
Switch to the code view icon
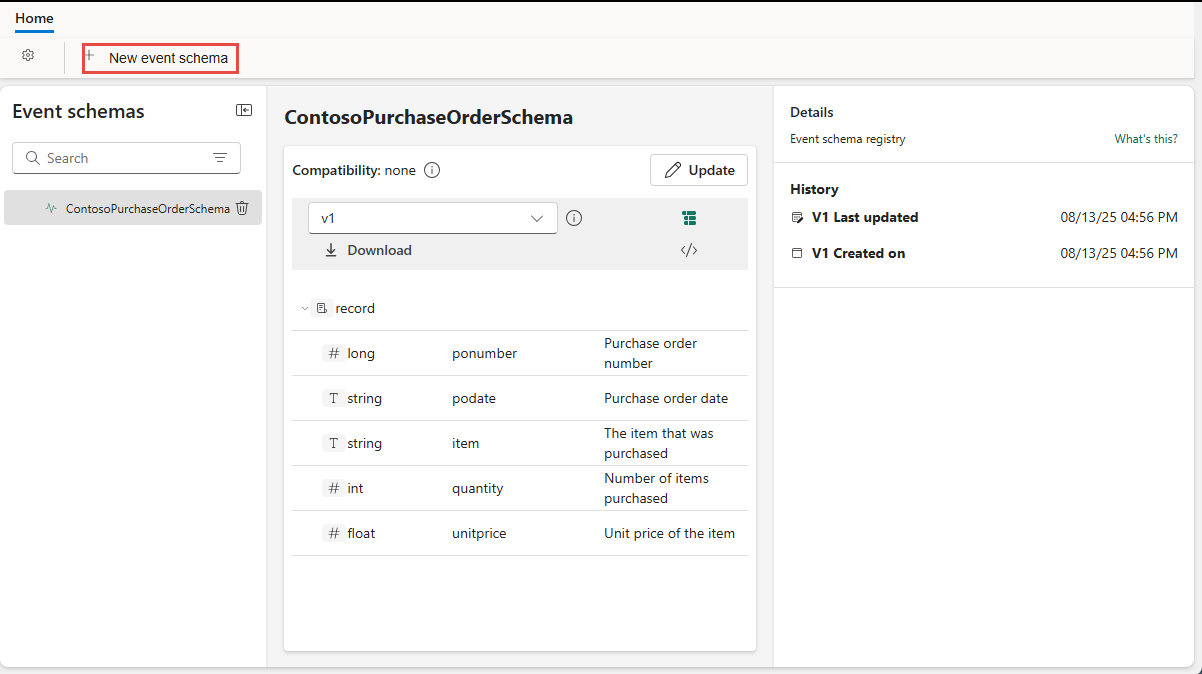coord(689,250)
